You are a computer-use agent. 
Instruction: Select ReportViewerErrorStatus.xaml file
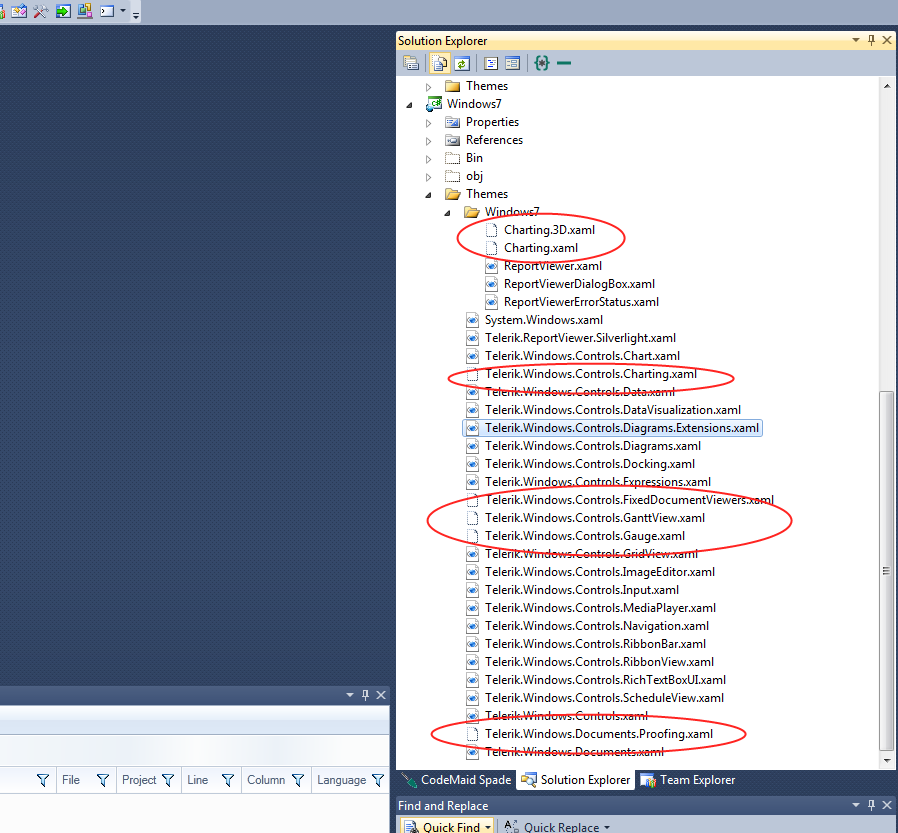pyautogui.click(x=581, y=302)
